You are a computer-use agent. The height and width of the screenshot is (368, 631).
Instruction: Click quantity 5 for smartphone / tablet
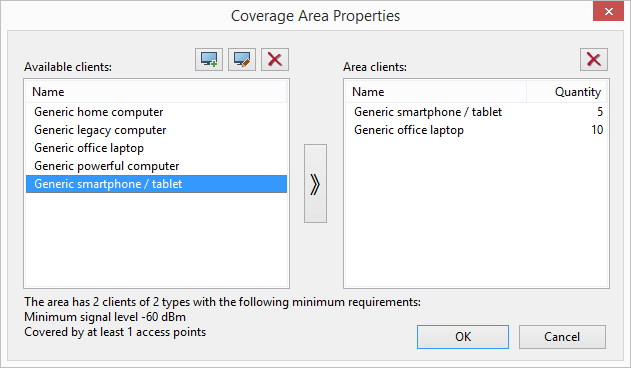[600, 112]
